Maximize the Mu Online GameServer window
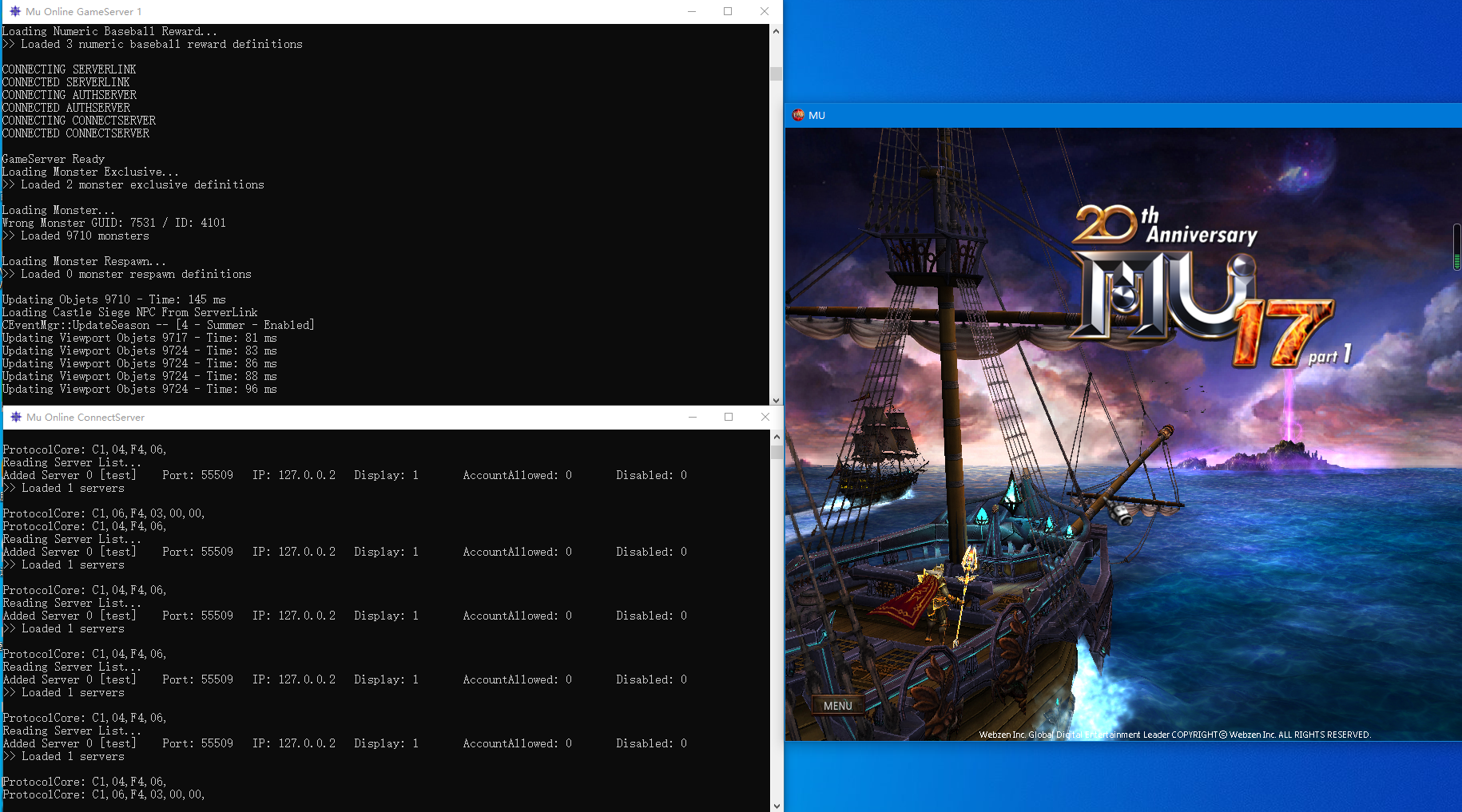The image size is (1462, 812). [728, 12]
